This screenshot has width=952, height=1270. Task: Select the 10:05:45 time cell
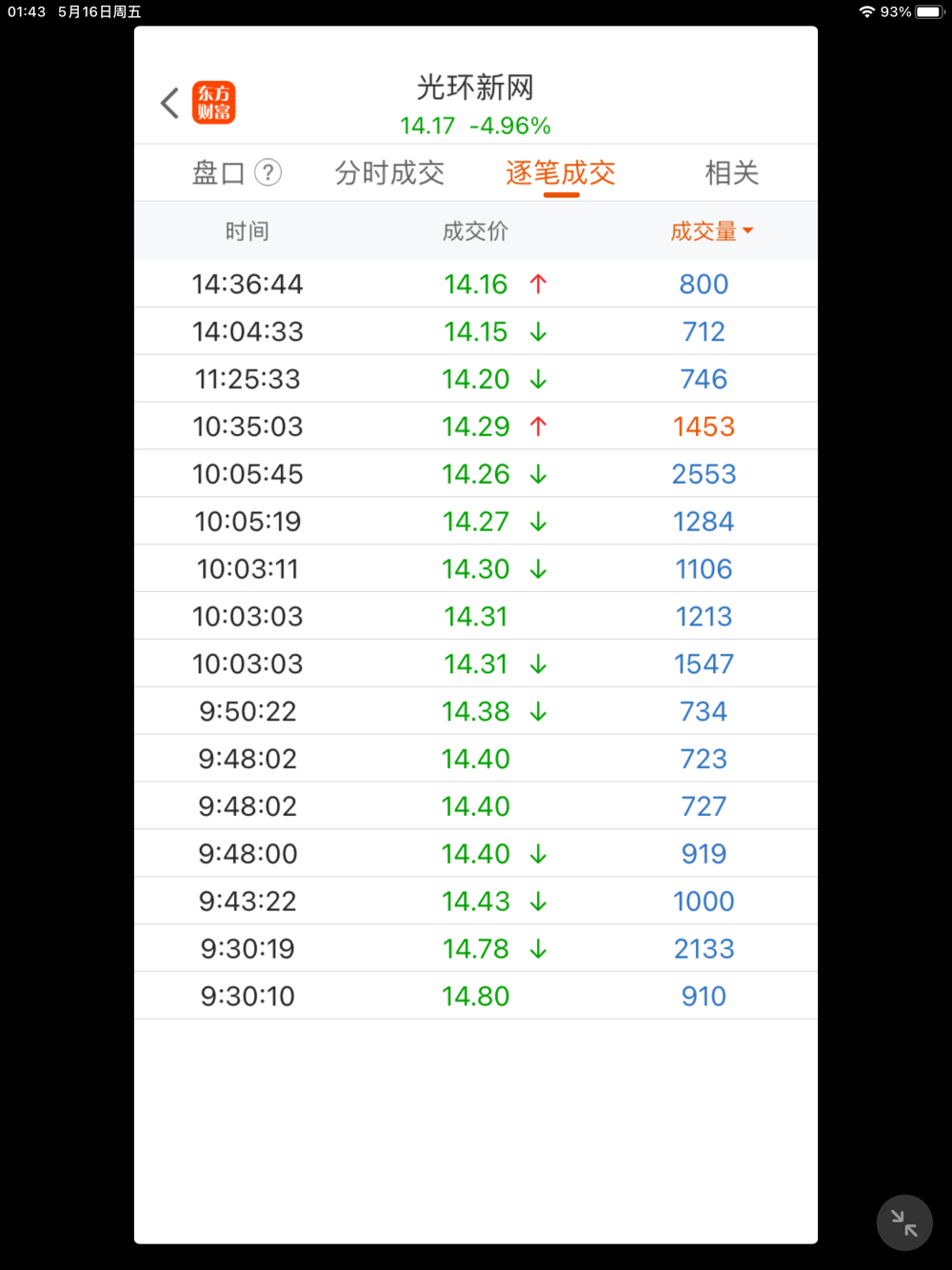[x=248, y=474]
